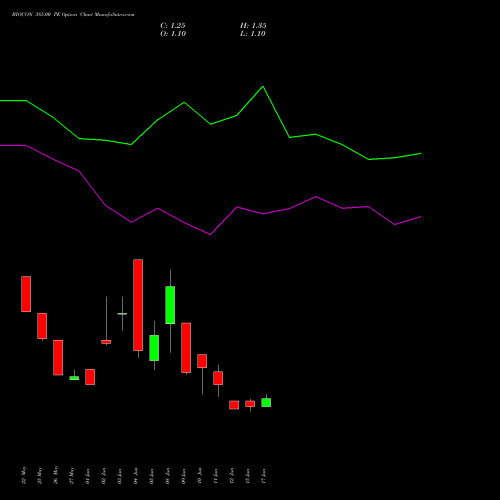
Task: Click the lowest dip of the purple line
Action: coord(210,234)
